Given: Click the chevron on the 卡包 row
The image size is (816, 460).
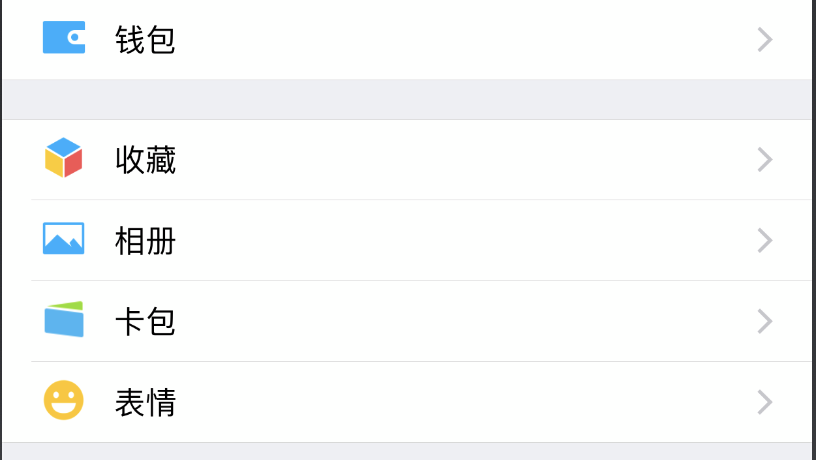Looking at the screenshot, I should (x=765, y=321).
